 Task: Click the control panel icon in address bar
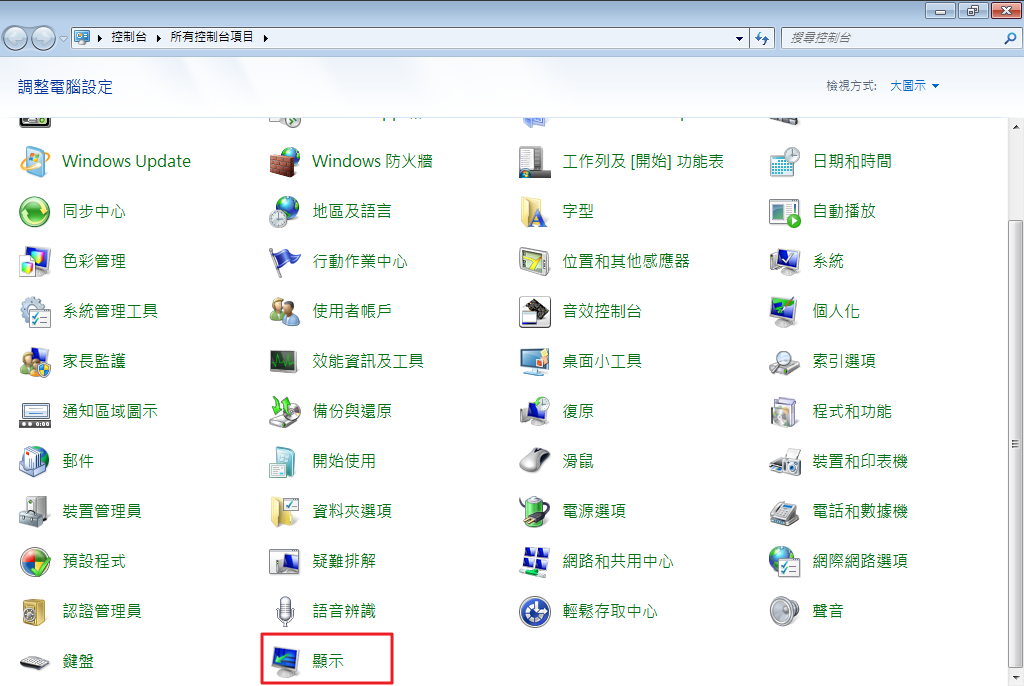[x=82, y=37]
